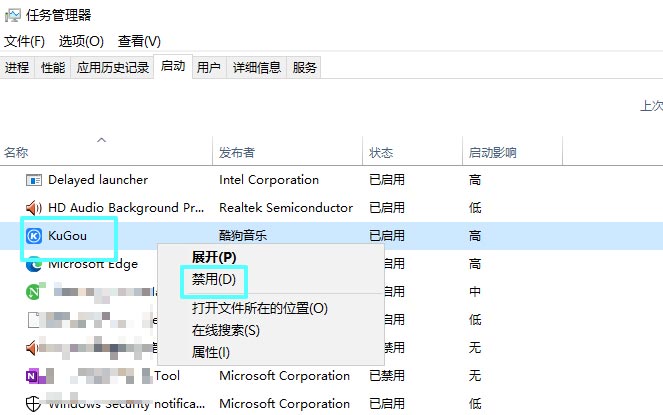This screenshot has height=415, width=663.
Task: Switch to the 详细信息 tab
Action: [257, 67]
